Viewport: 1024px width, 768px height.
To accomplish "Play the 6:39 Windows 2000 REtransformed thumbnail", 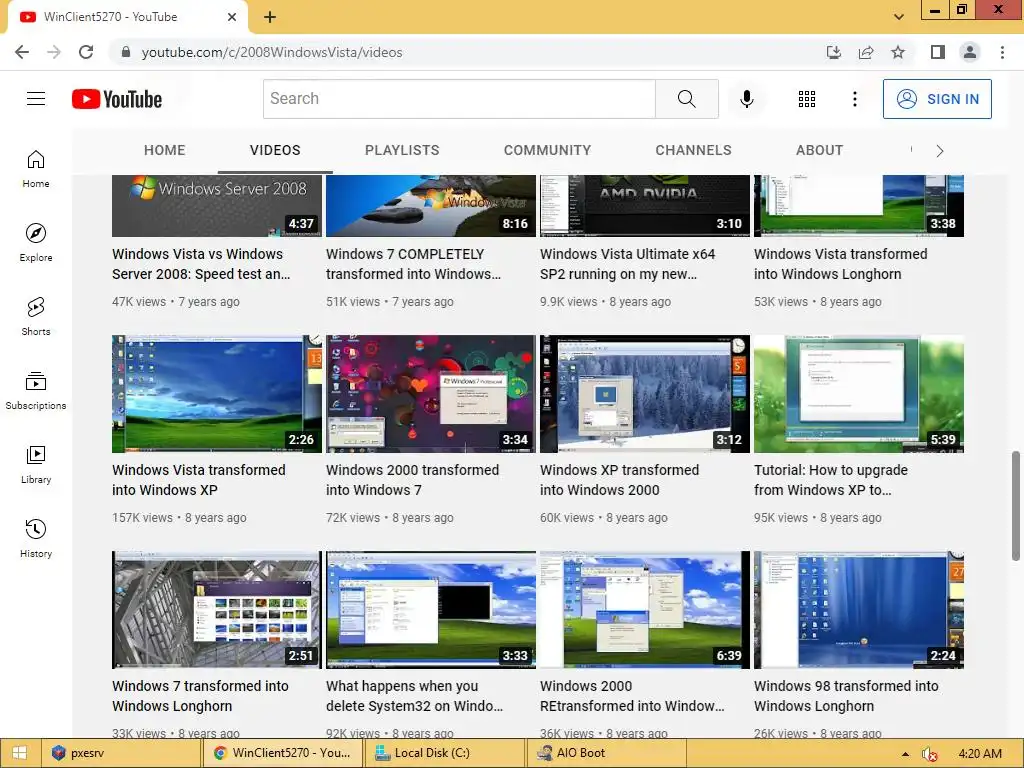I will [645, 610].
